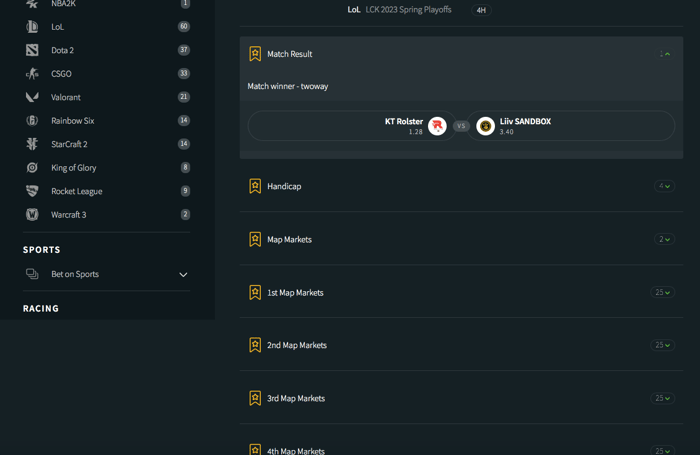Open StarCraft 2 in the sidebar
700x455 pixels.
coord(69,144)
